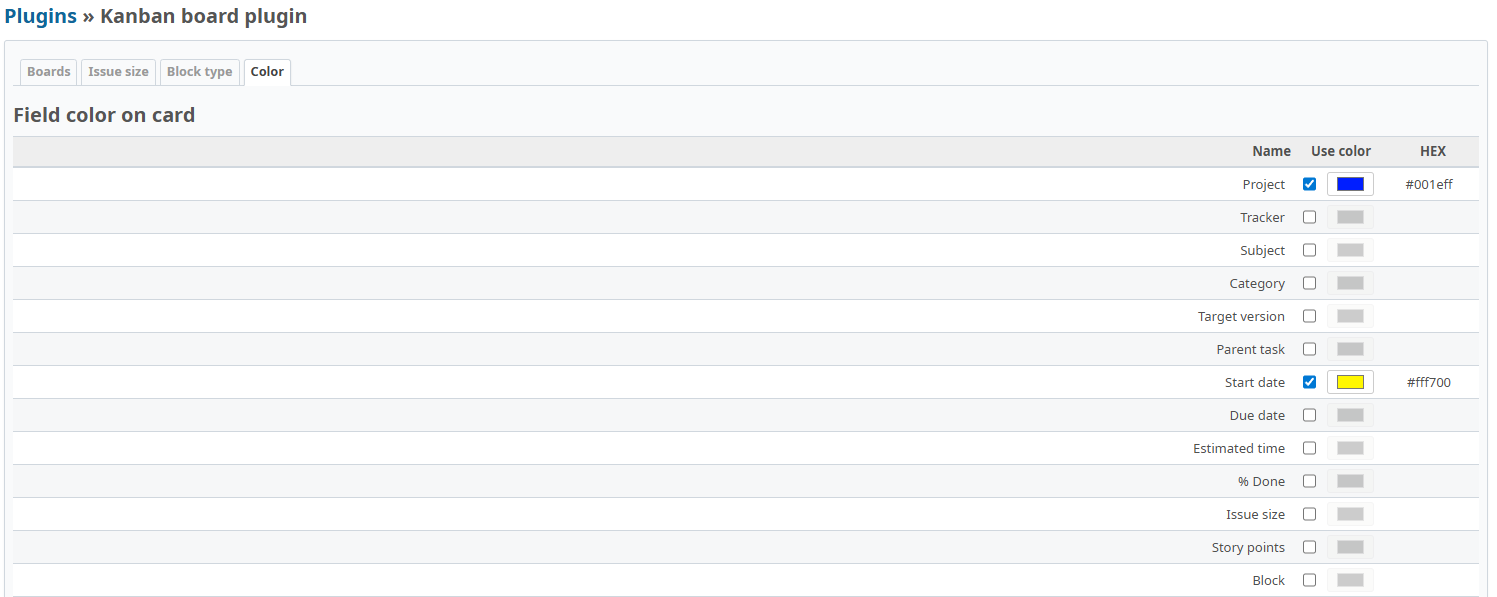Check the Subject color checkbox
This screenshot has width=1497, height=597.
point(1309,250)
